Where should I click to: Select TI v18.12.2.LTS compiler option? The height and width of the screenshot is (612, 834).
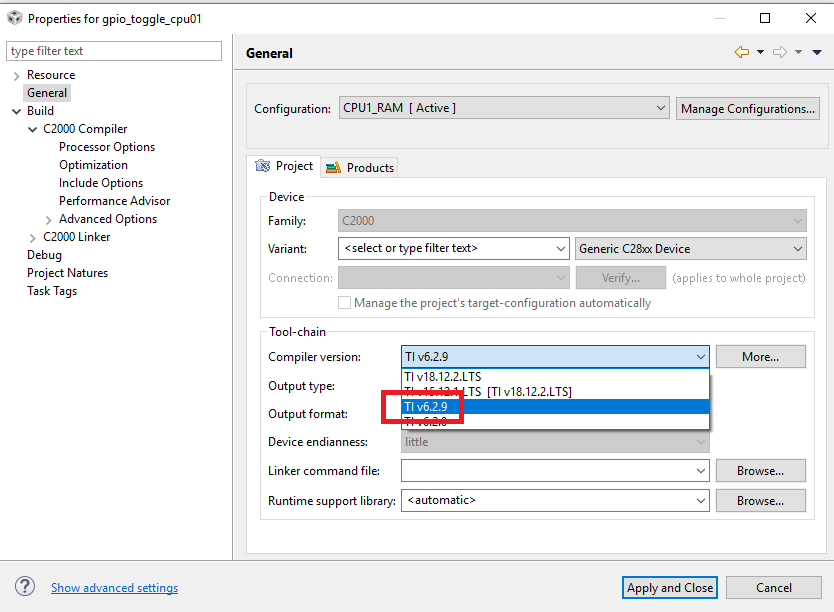[555, 376]
